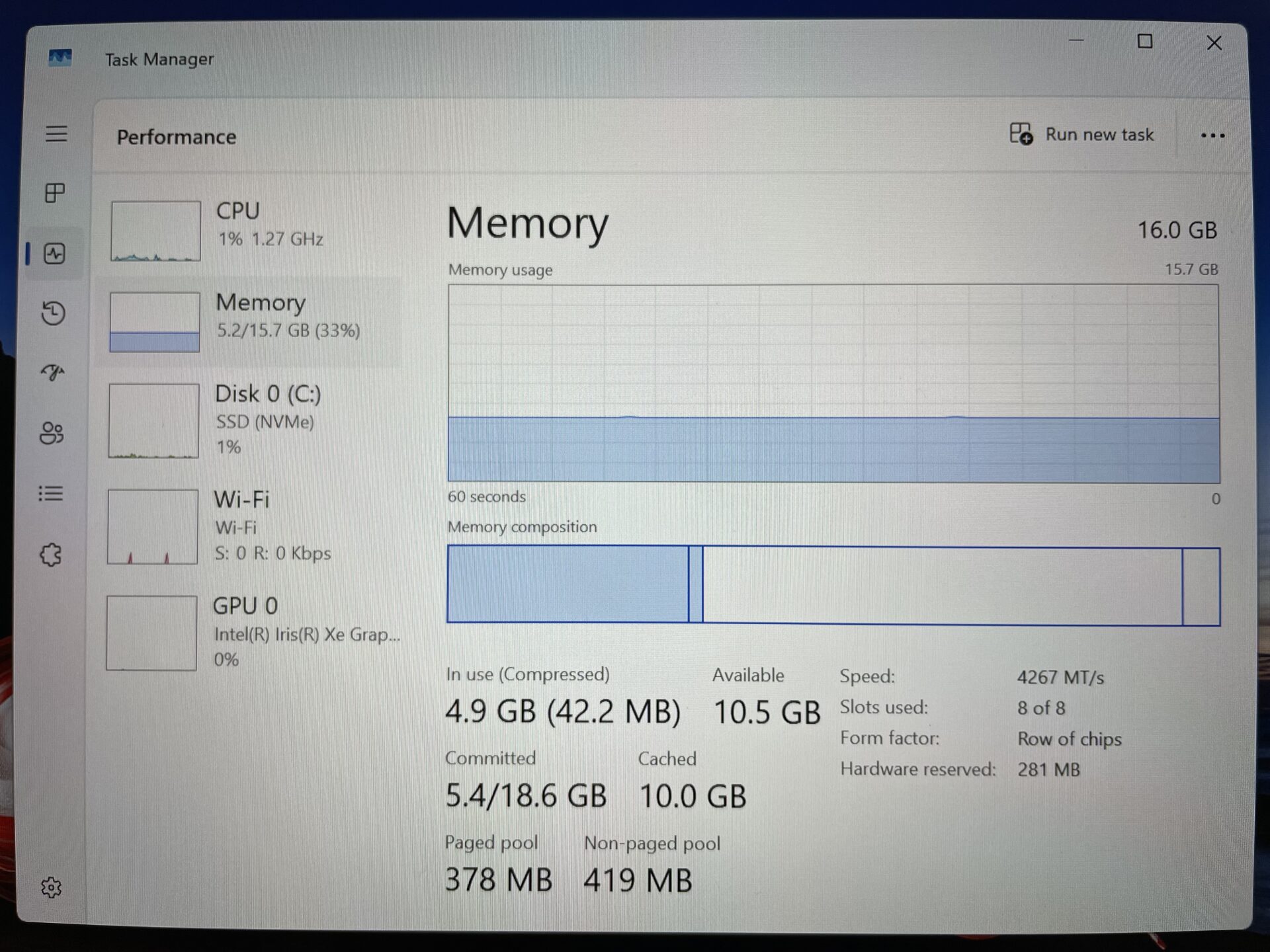Click Run new task button
1270x952 pixels.
(x=1082, y=135)
